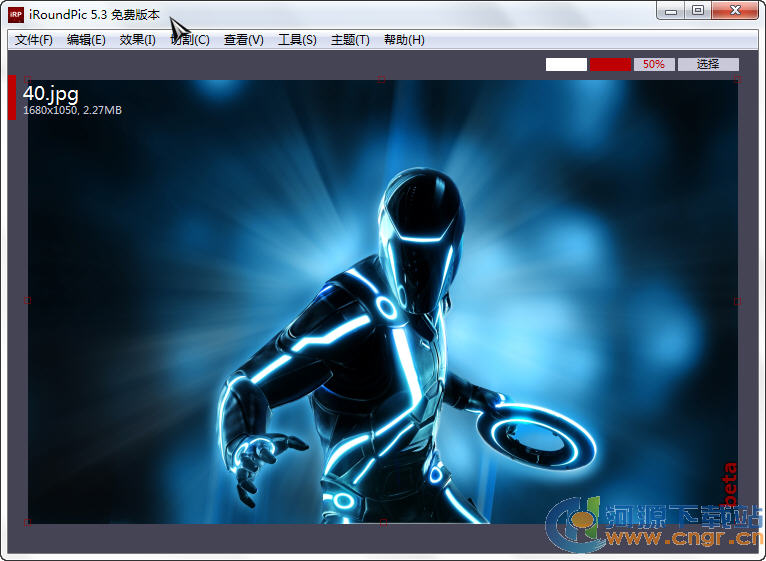Click the iRoundPic app icon in title bar
Viewport: 766px width, 561px height.
click(x=16, y=15)
